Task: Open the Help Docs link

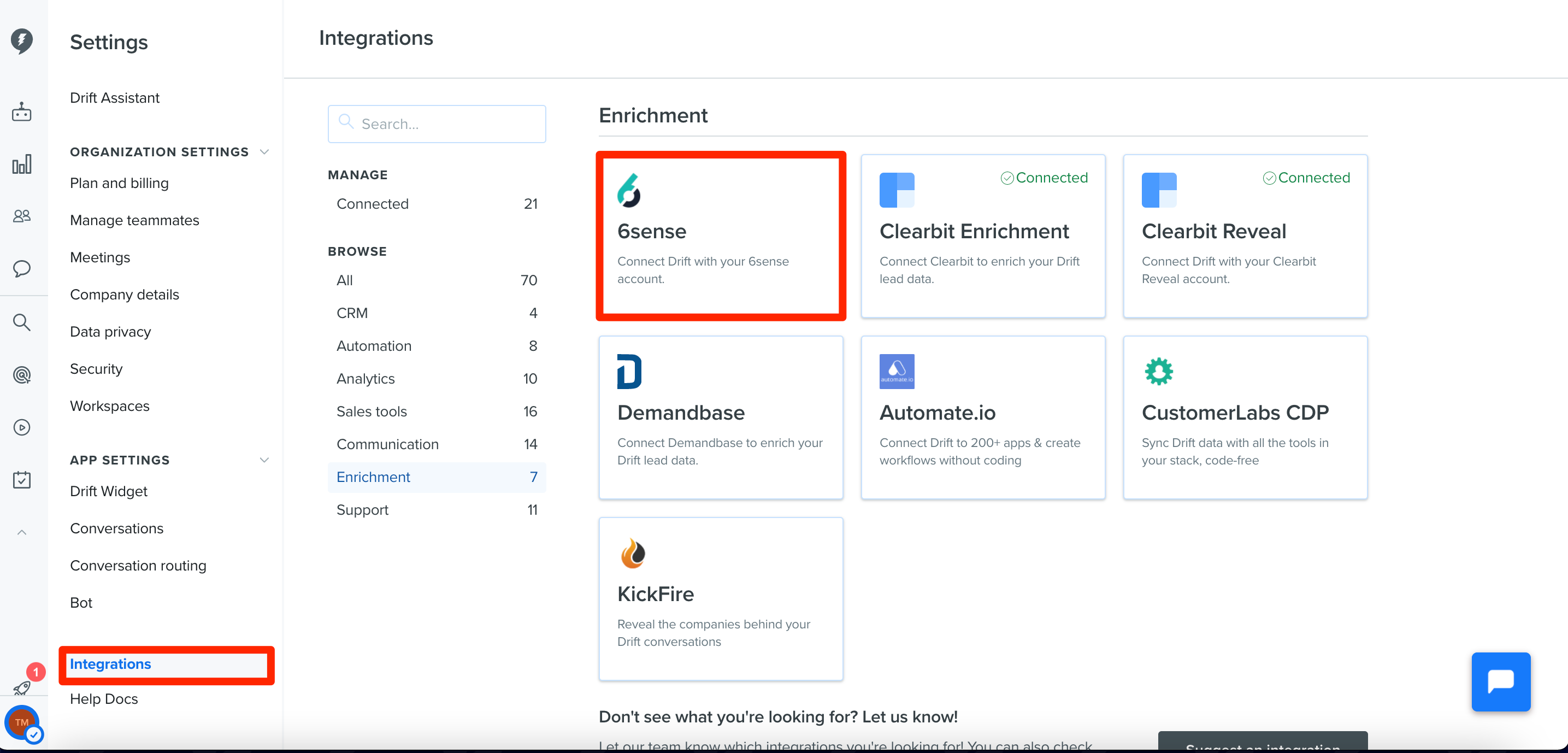Action: click(104, 699)
